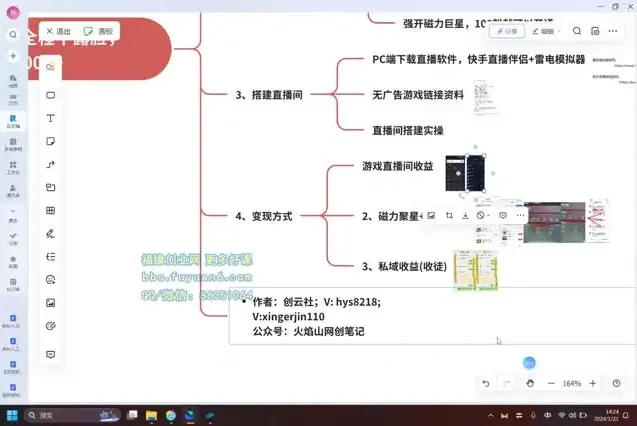Open the 画板 board tab

coord(98,31)
